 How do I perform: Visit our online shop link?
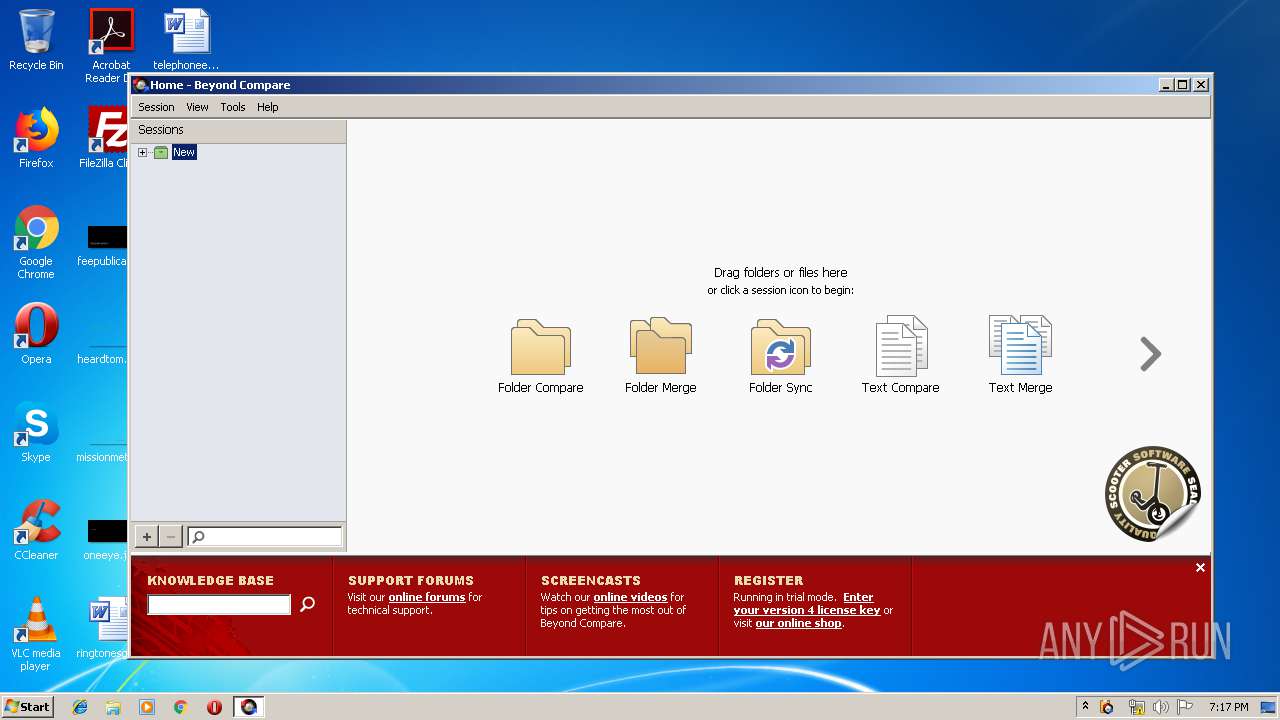pos(798,623)
